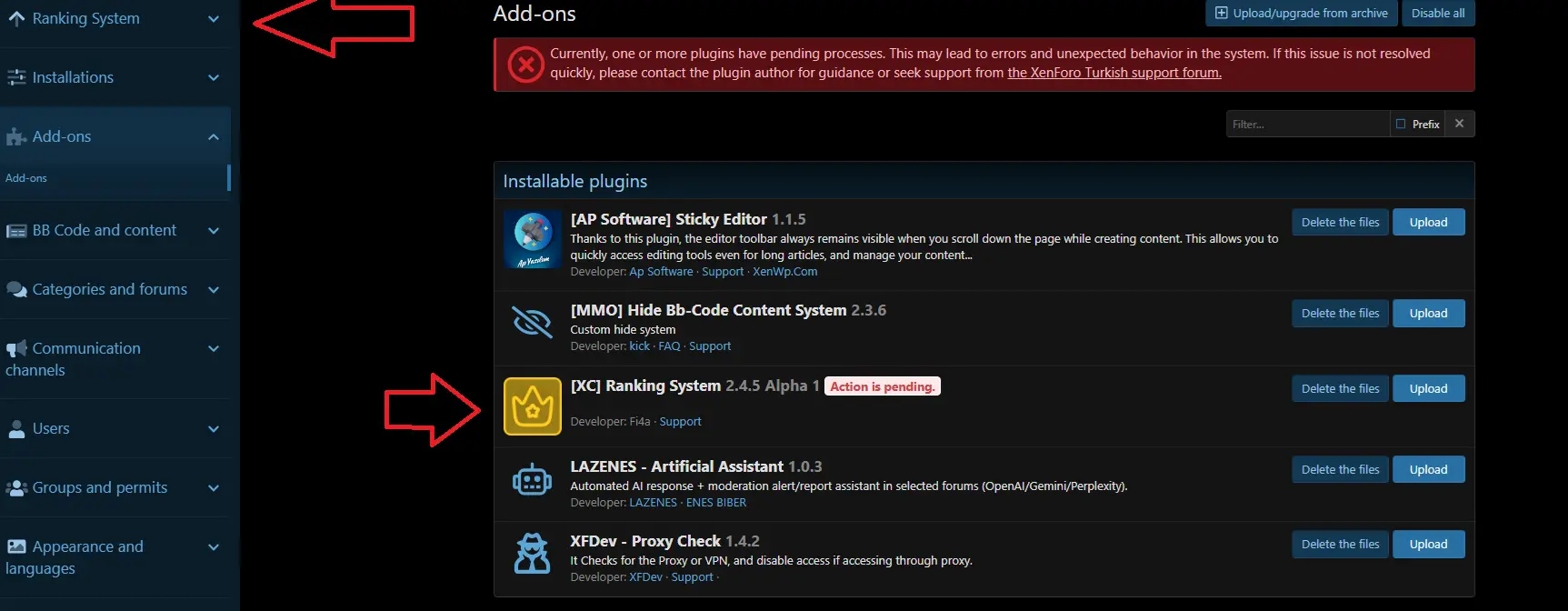Click the XFDev Proxy Check spy icon
Screen dimensions: 1568x611
532,553
